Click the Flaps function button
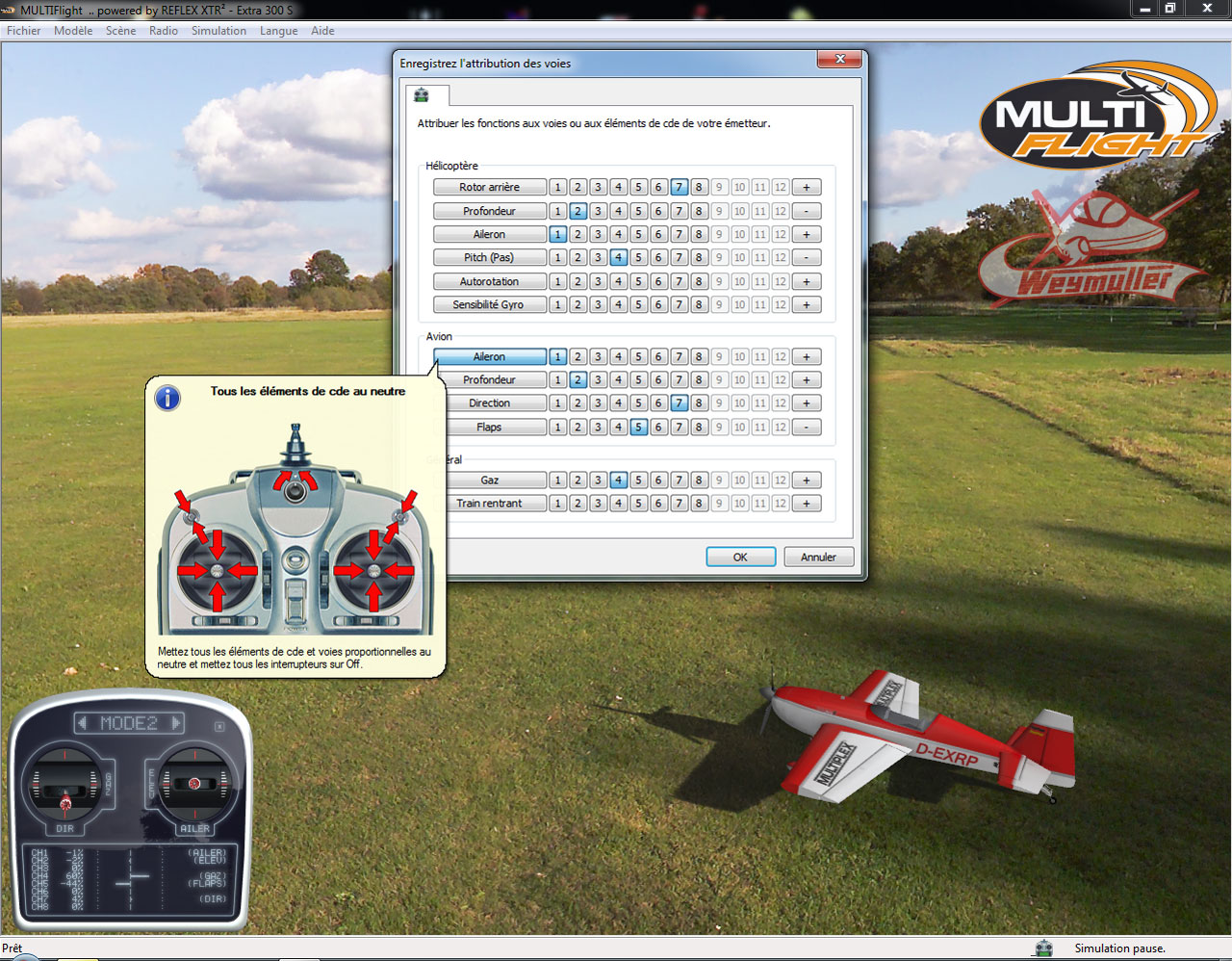The width and height of the screenshot is (1232, 961). (489, 427)
